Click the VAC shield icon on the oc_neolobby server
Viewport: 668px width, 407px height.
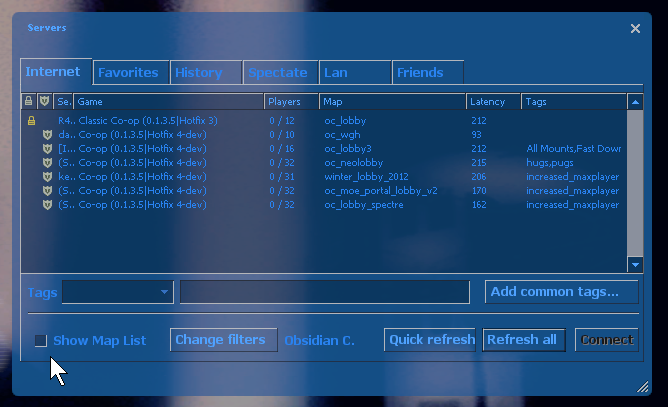[x=46, y=163]
